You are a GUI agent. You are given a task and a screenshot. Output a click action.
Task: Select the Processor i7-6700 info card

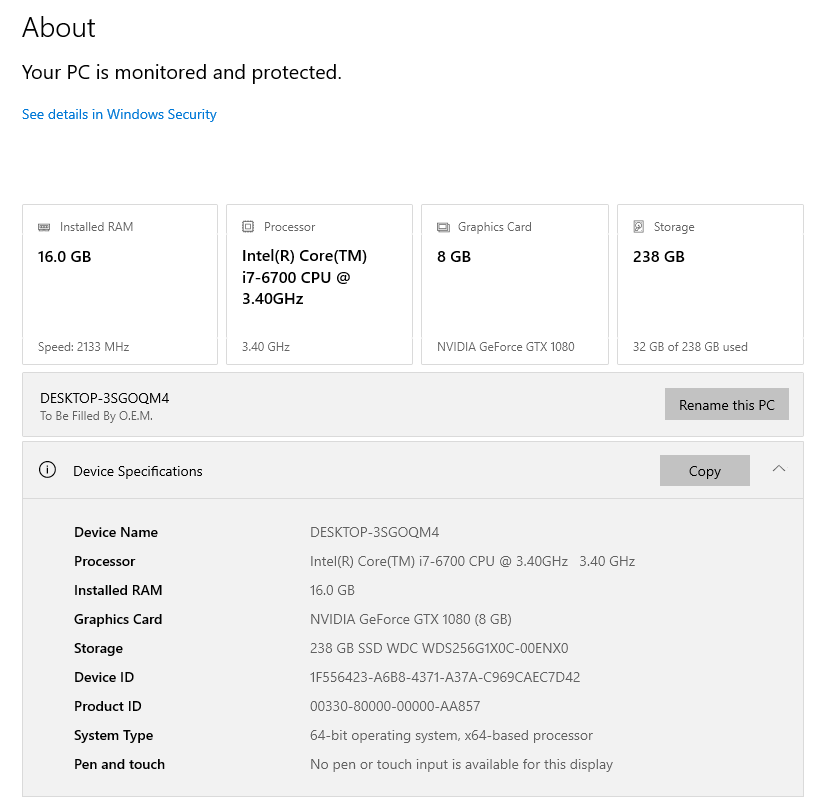click(319, 285)
